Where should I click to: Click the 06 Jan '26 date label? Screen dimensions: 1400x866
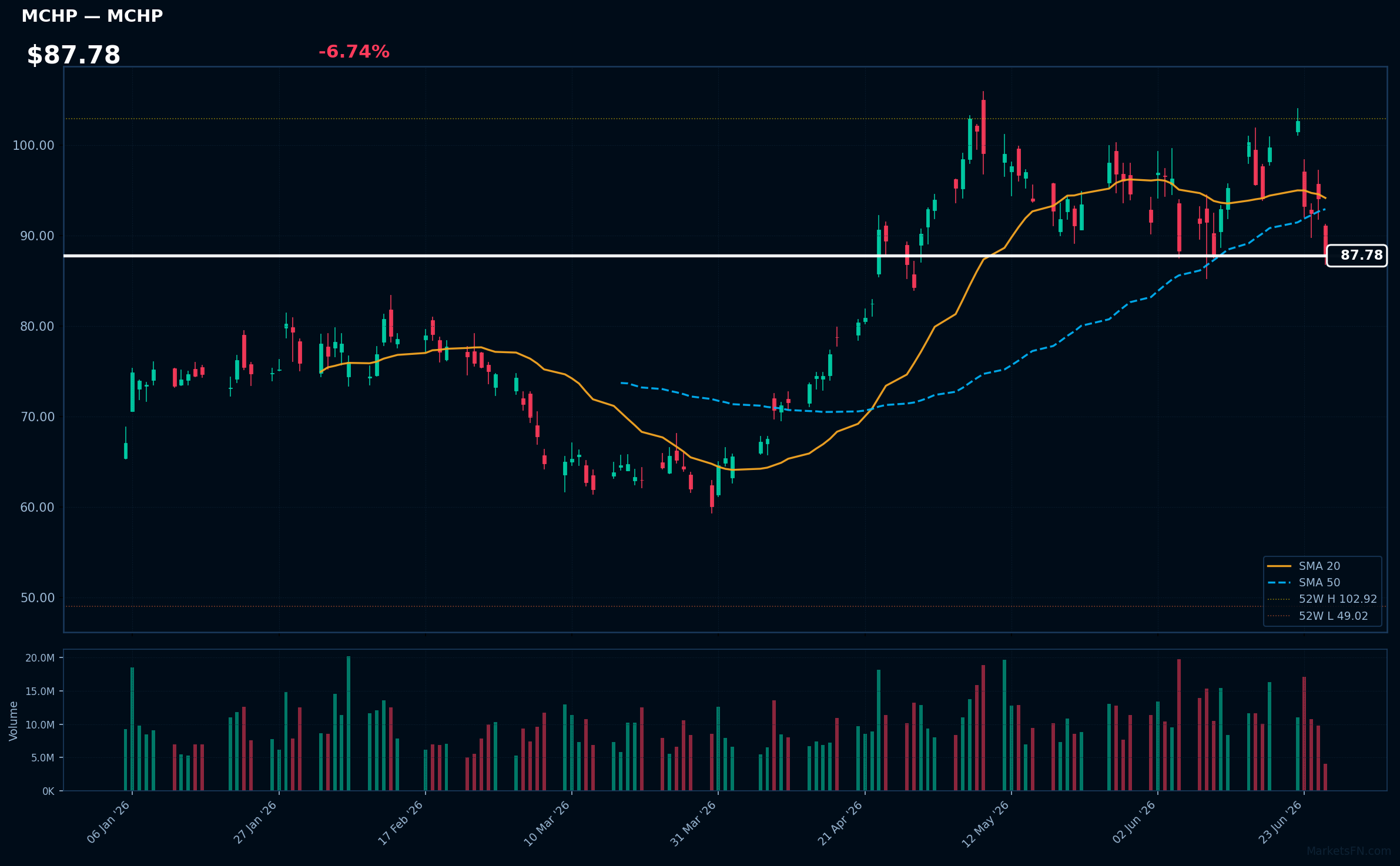[x=109, y=822]
